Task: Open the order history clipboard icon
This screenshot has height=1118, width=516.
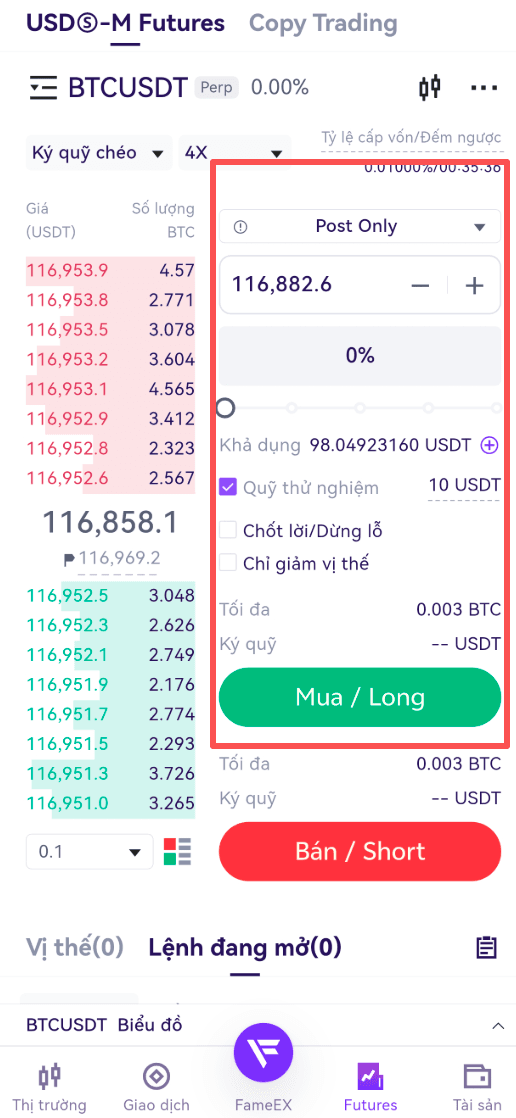Action: (486, 948)
